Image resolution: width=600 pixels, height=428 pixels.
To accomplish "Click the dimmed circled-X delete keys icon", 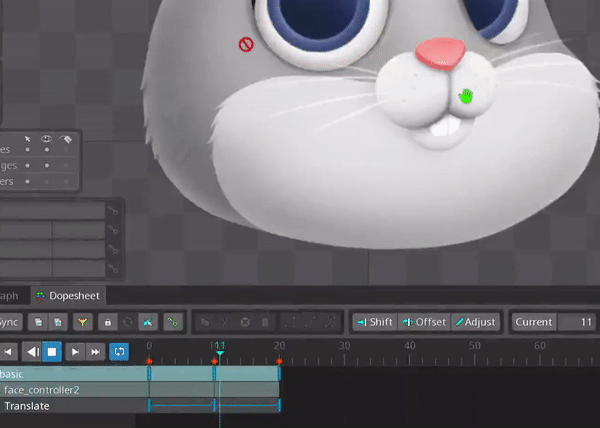I will 245,322.
